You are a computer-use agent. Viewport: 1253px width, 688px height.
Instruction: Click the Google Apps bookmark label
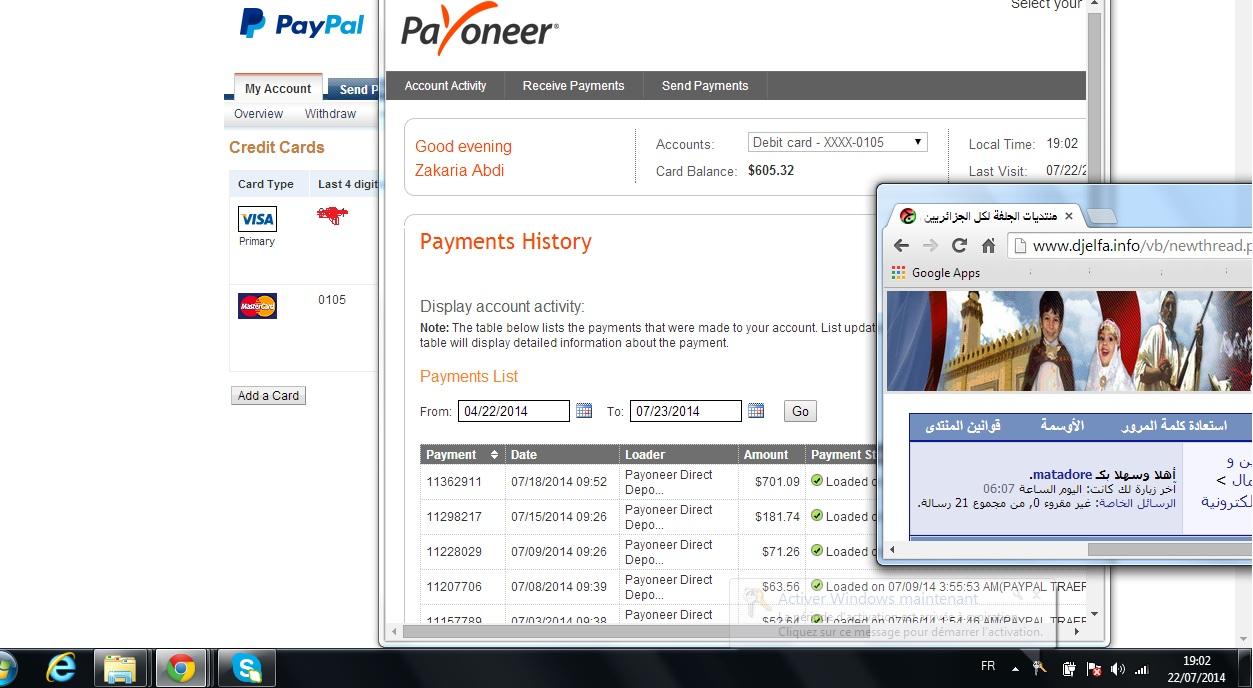tap(946, 273)
